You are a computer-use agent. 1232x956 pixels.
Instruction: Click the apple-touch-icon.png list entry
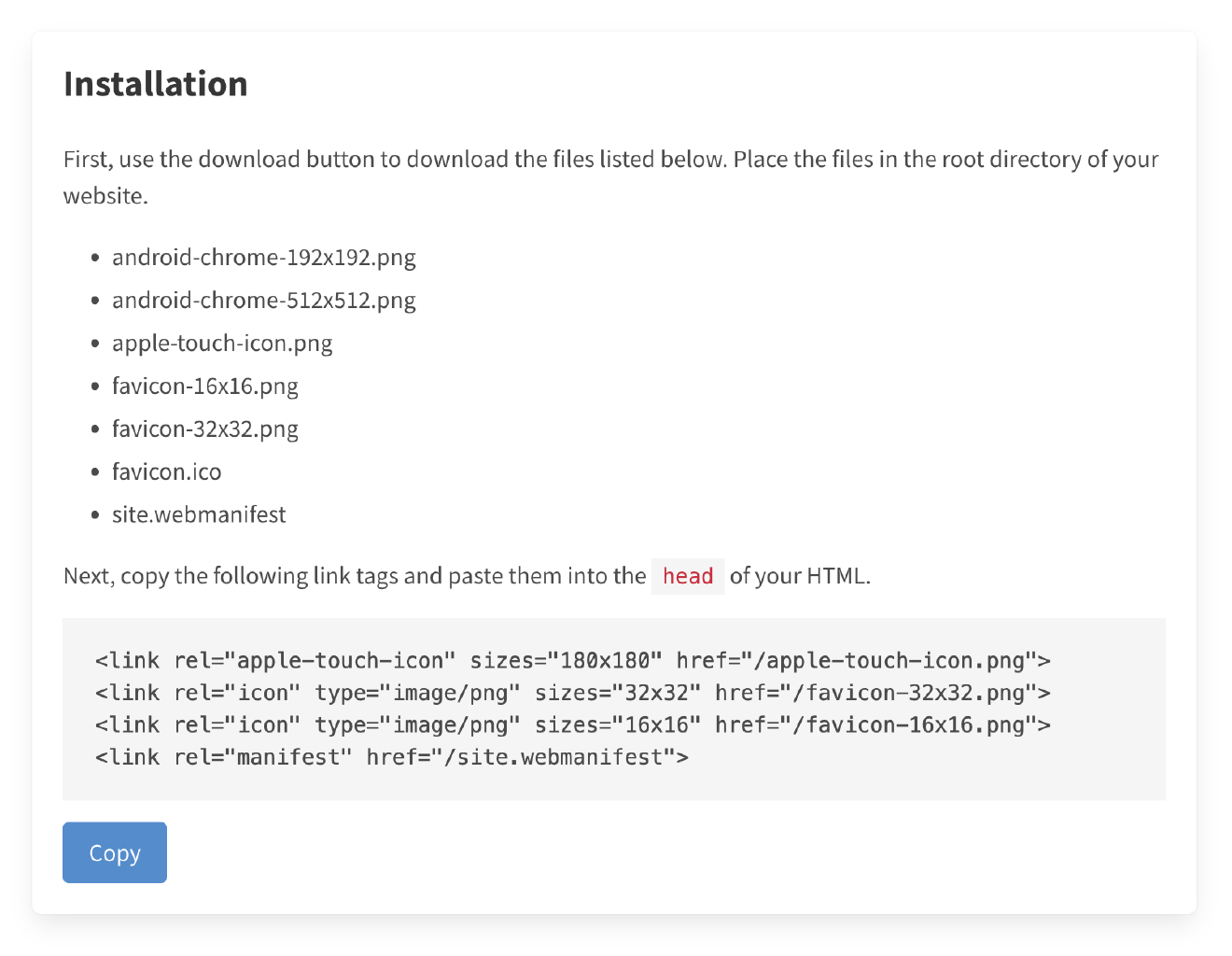pos(221,344)
